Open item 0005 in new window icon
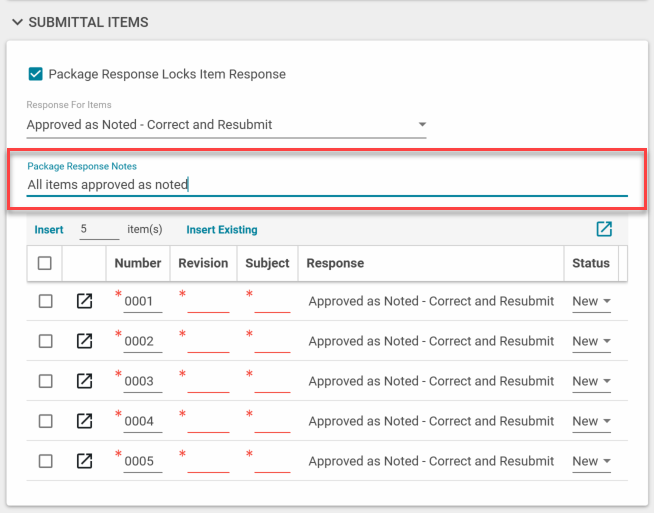Image resolution: width=654 pixels, height=513 pixels. click(85, 461)
